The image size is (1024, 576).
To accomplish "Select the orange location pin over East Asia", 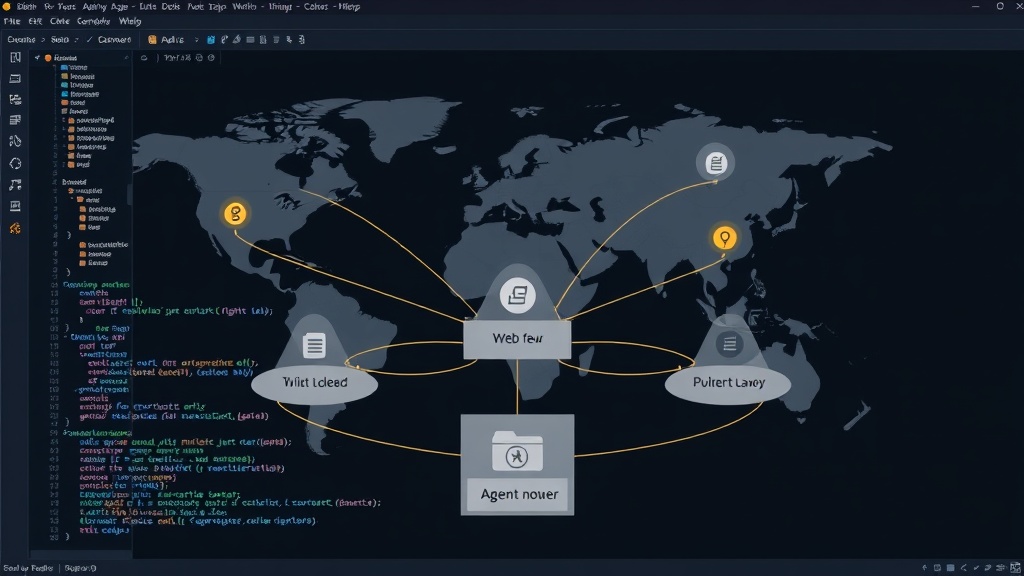I will coord(724,238).
